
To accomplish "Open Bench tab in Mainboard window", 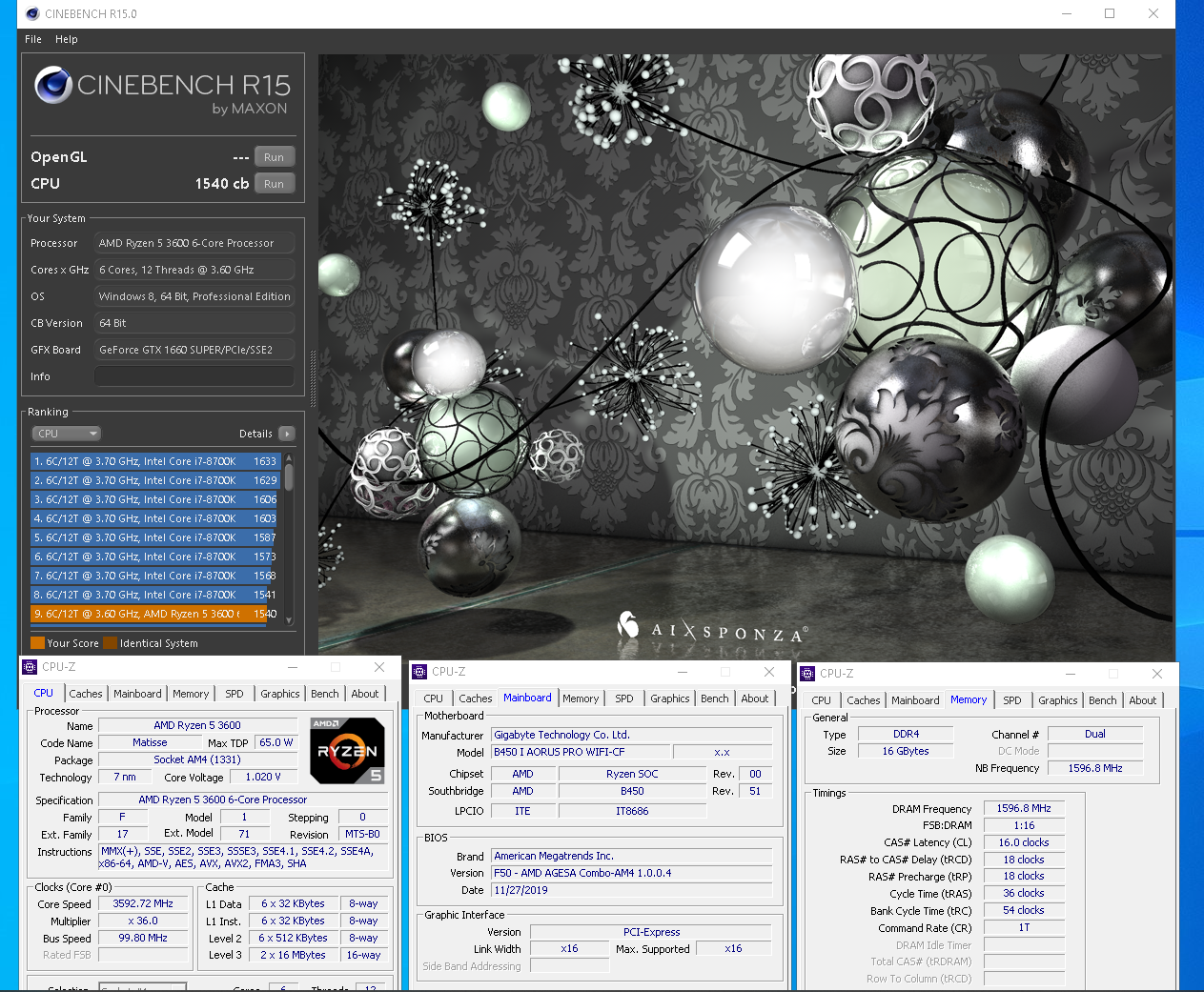I will (x=715, y=698).
